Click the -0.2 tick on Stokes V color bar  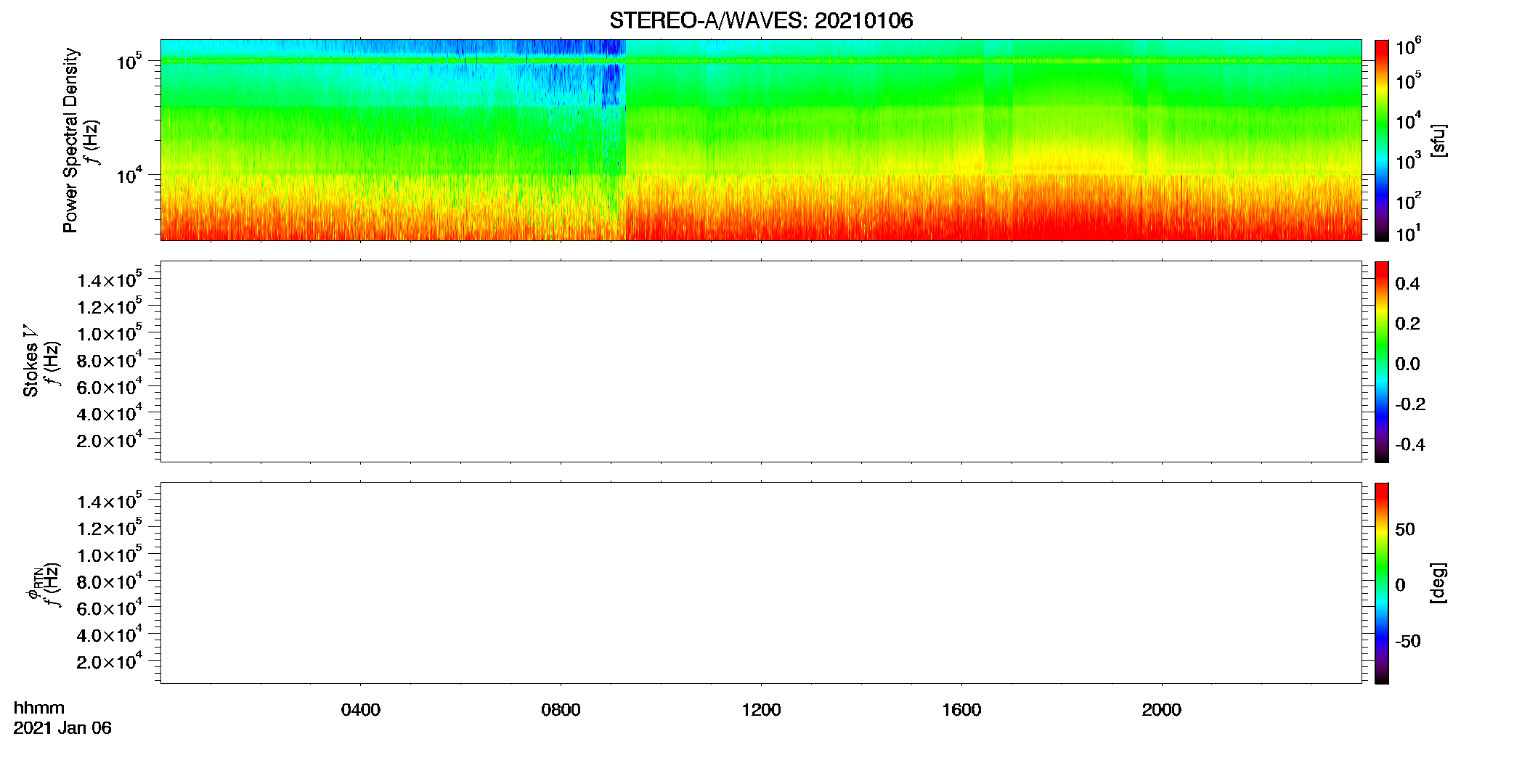point(1410,404)
